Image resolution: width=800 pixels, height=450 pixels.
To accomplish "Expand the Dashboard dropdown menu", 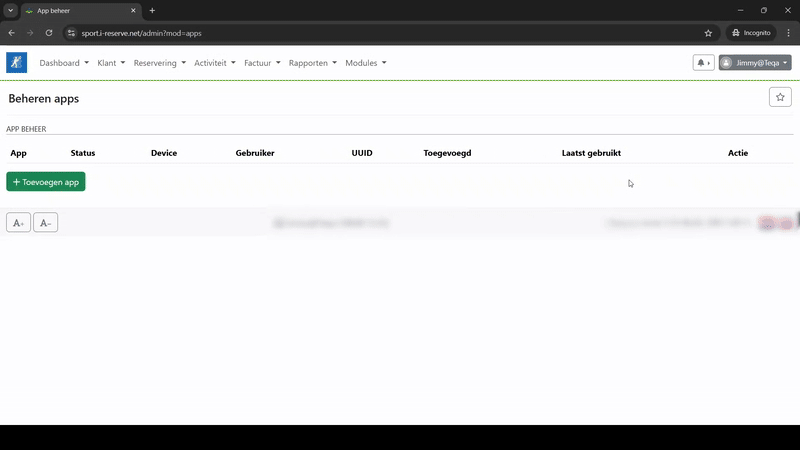I will pos(64,63).
